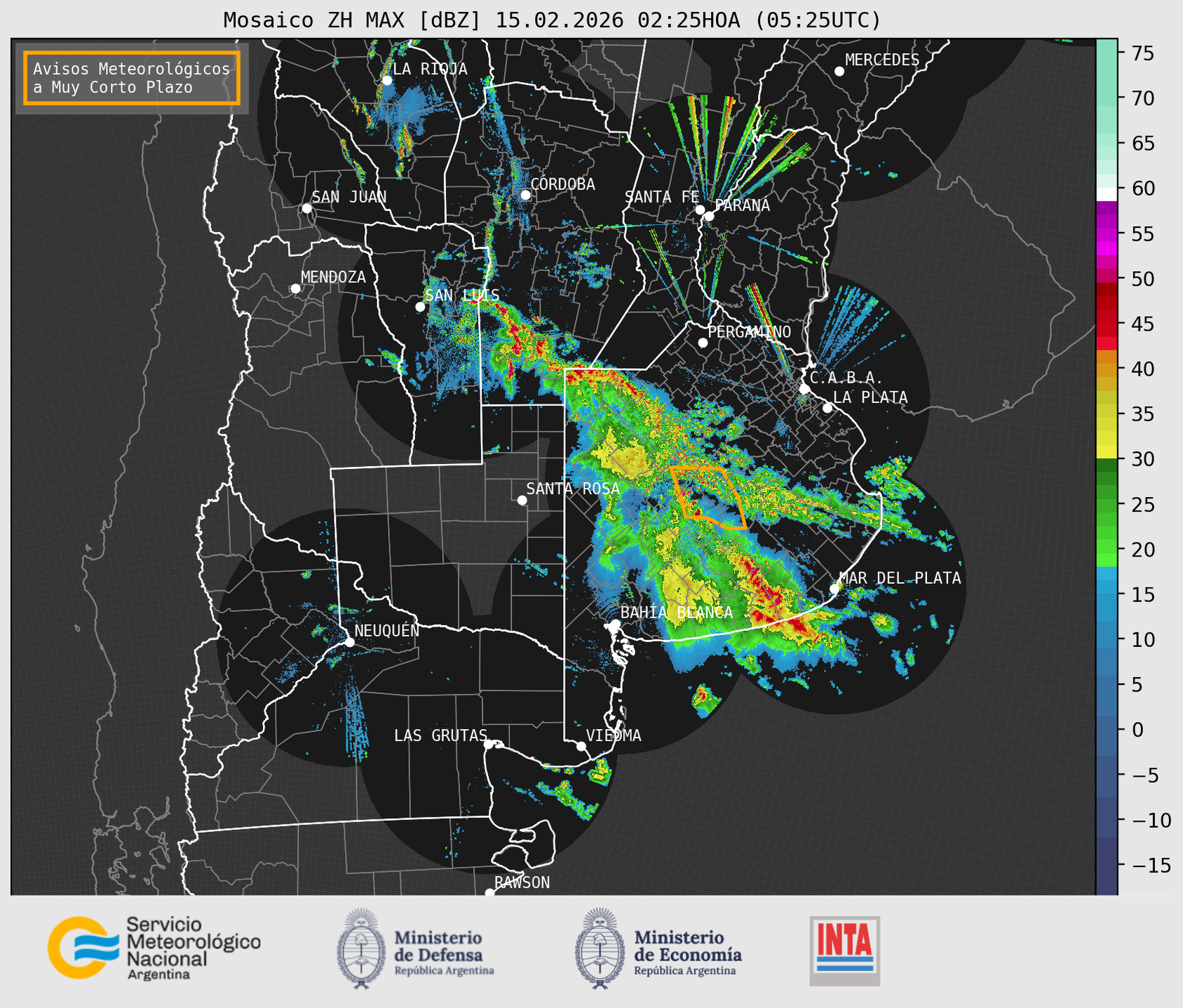Click the BAHÍA BLANCA city label

pyautogui.click(x=677, y=612)
